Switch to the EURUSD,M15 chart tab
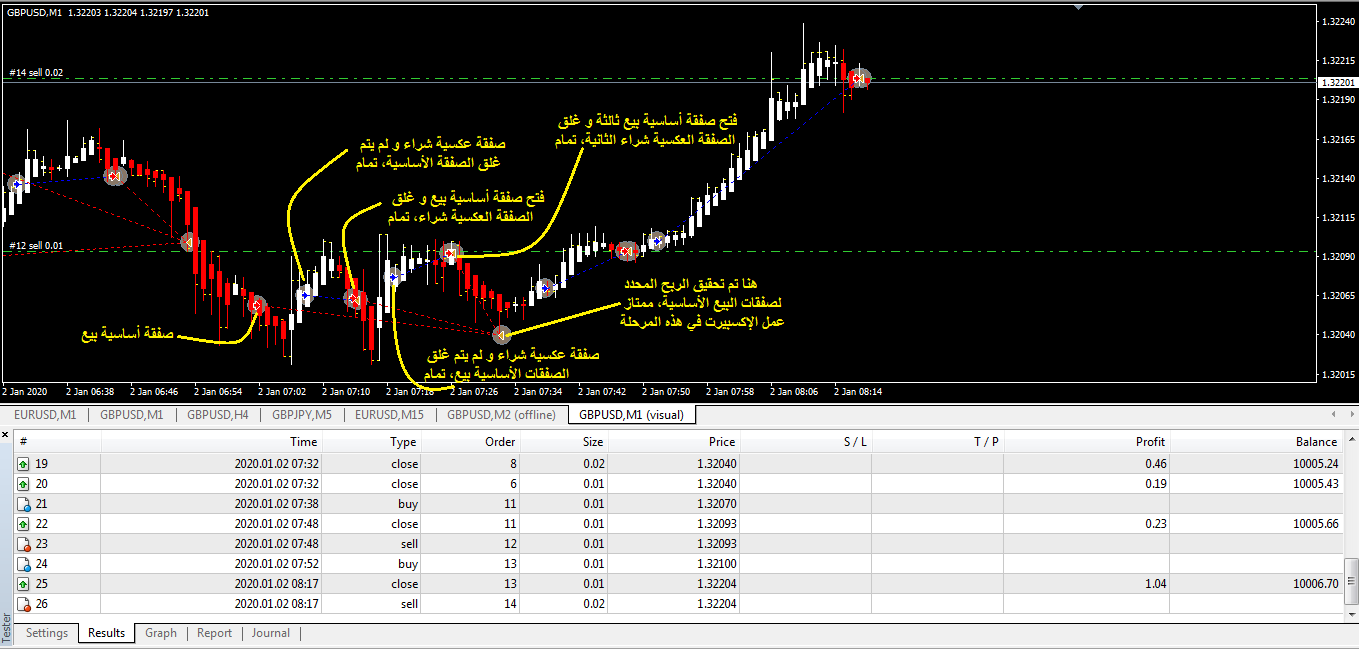 (x=389, y=415)
